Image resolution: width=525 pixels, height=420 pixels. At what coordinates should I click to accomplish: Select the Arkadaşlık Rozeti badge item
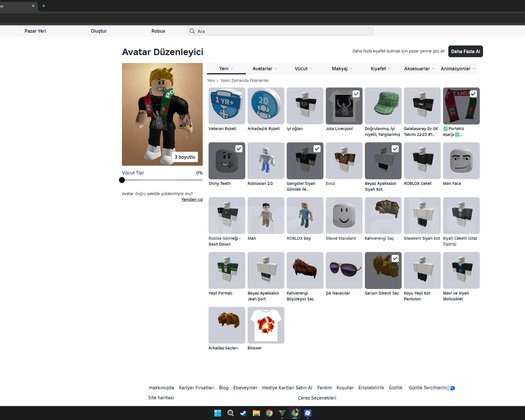[x=266, y=106]
